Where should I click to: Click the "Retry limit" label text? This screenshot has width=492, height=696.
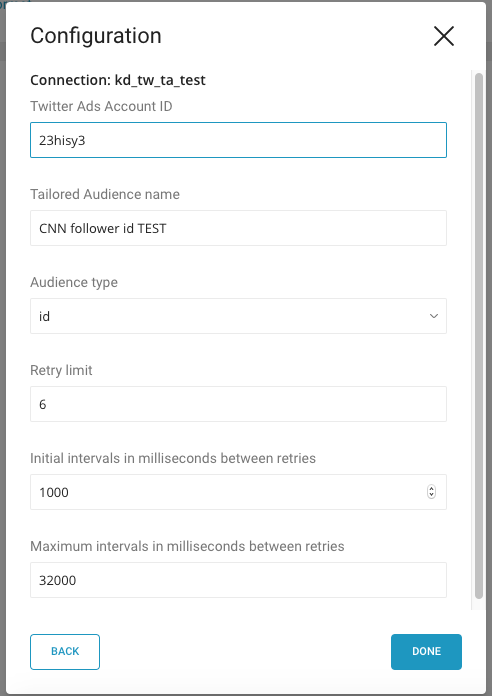61,370
